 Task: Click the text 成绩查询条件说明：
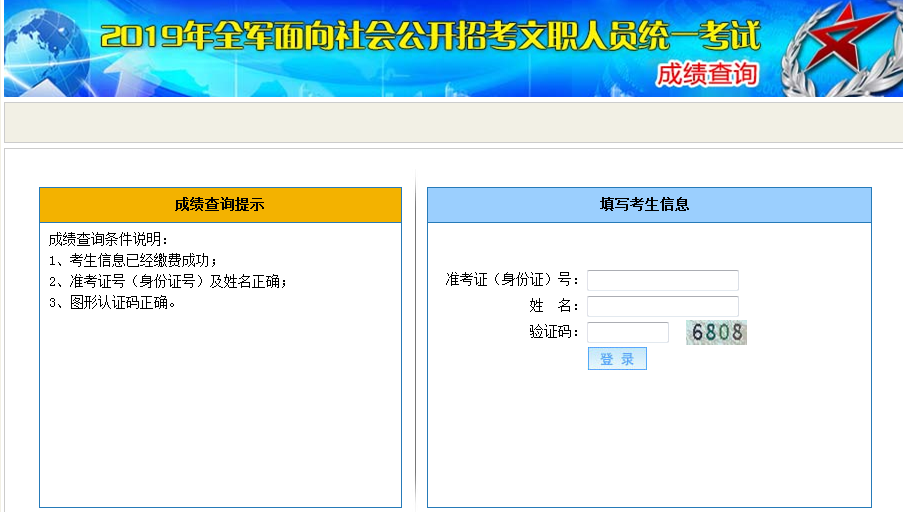pos(108,240)
